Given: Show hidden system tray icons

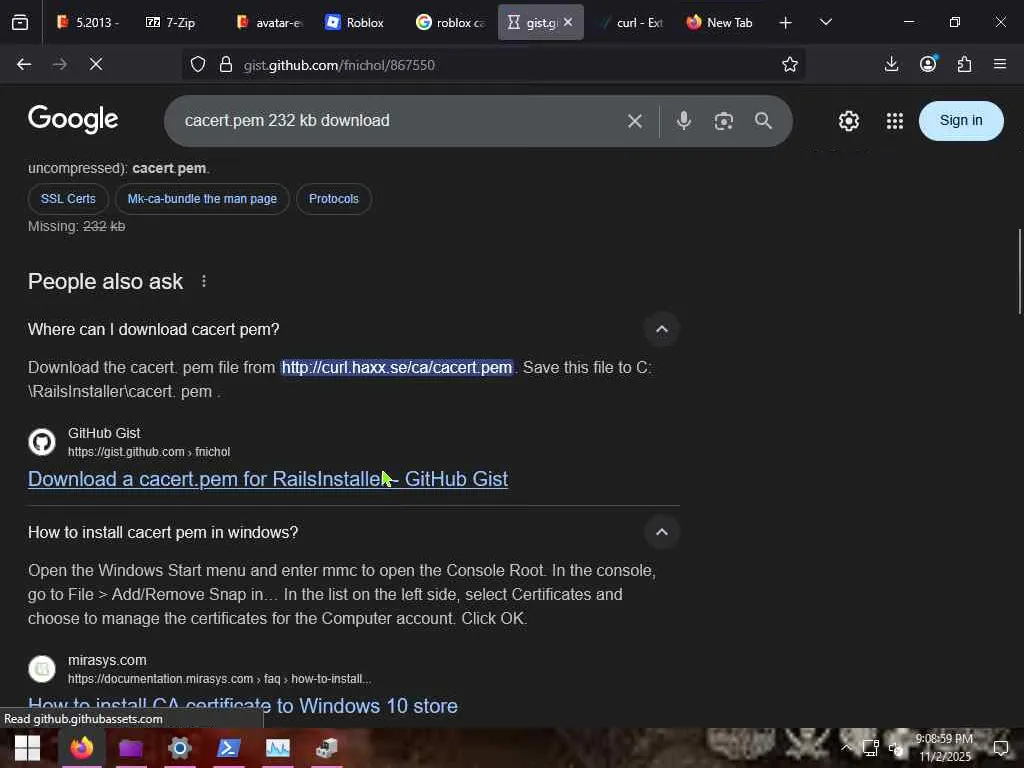Looking at the screenshot, I should [x=846, y=748].
